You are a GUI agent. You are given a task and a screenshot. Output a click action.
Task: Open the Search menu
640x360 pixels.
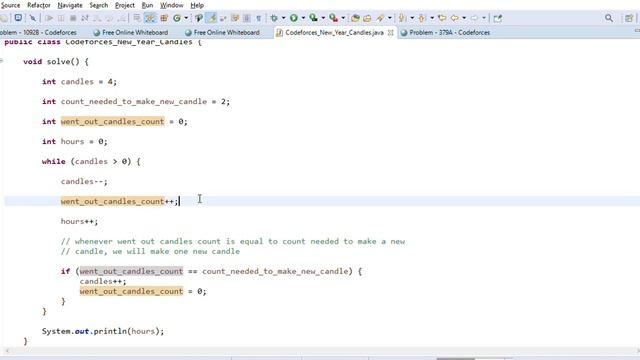point(99,5)
